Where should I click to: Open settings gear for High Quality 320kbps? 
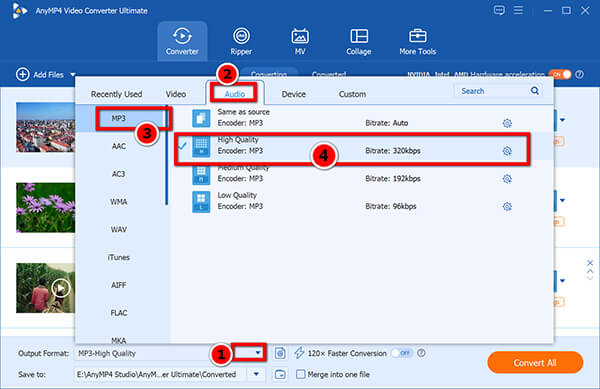click(x=507, y=151)
